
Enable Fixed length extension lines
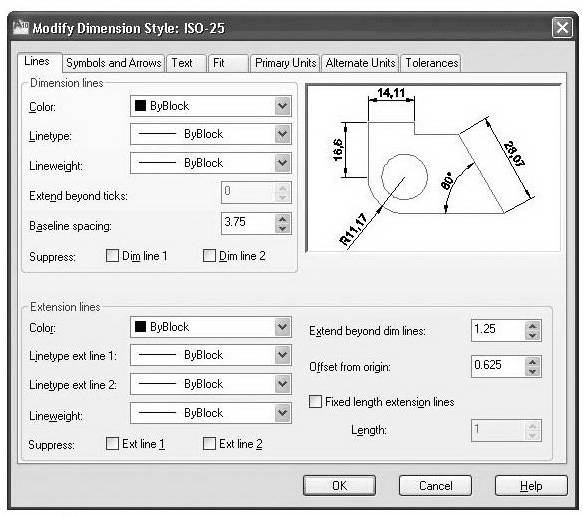tap(315, 401)
